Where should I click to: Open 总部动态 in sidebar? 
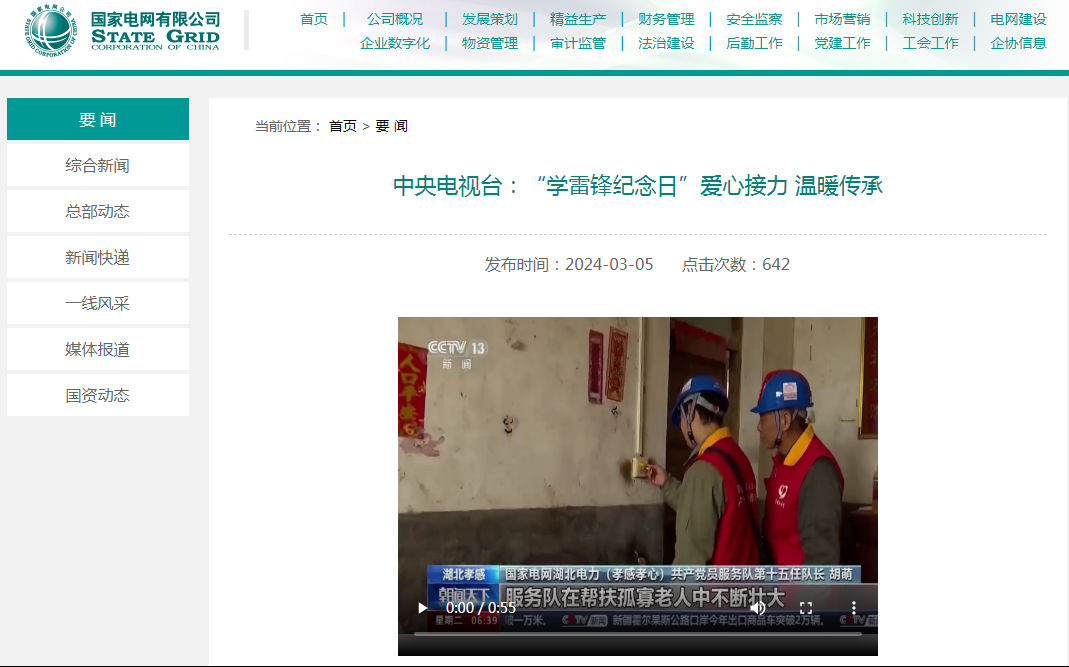pos(97,211)
